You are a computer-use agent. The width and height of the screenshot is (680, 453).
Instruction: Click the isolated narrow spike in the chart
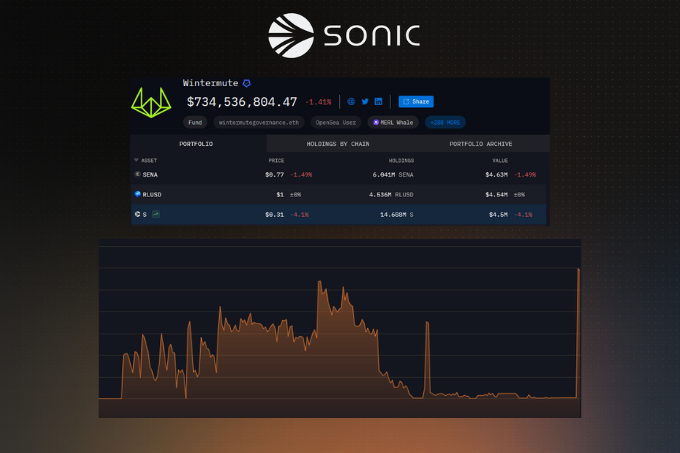(427, 359)
